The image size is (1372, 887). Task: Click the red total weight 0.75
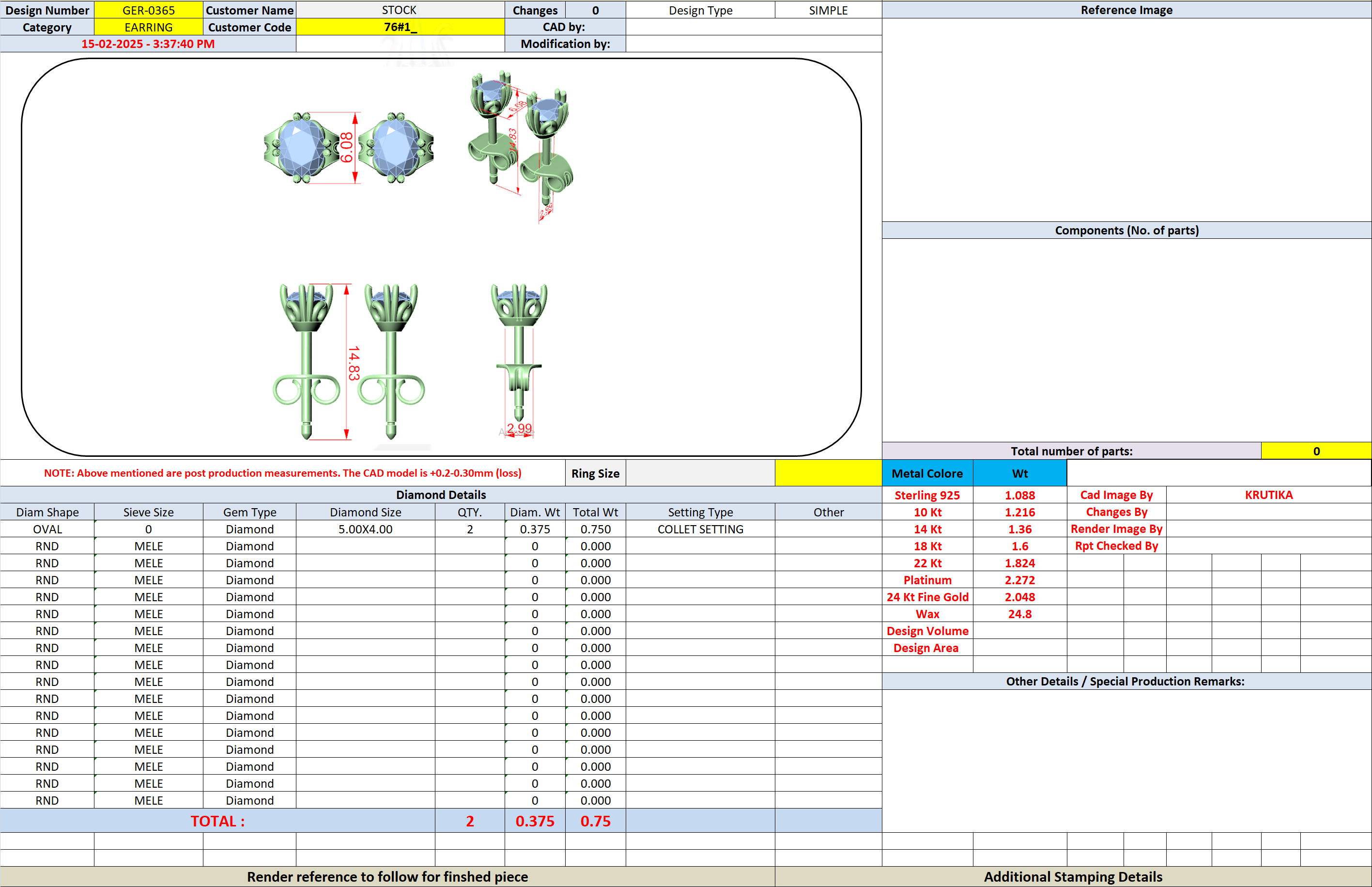tap(595, 821)
